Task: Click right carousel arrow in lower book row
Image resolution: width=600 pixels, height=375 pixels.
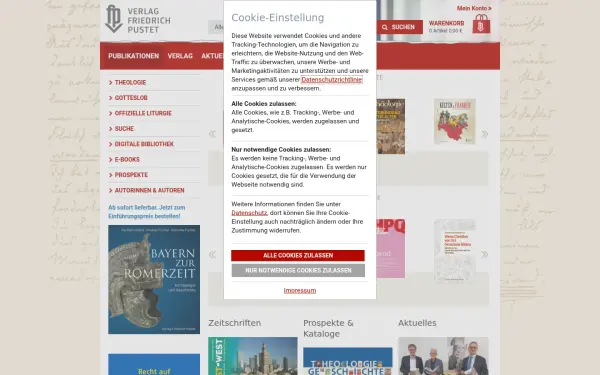Action: (484, 254)
